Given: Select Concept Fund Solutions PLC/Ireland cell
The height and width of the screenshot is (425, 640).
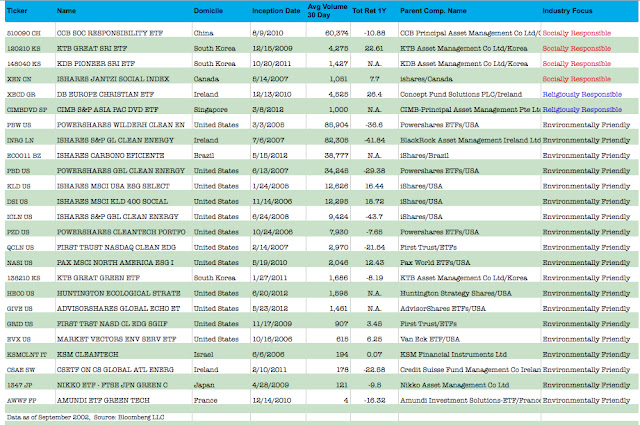Looking at the screenshot, I should click(x=461, y=94).
